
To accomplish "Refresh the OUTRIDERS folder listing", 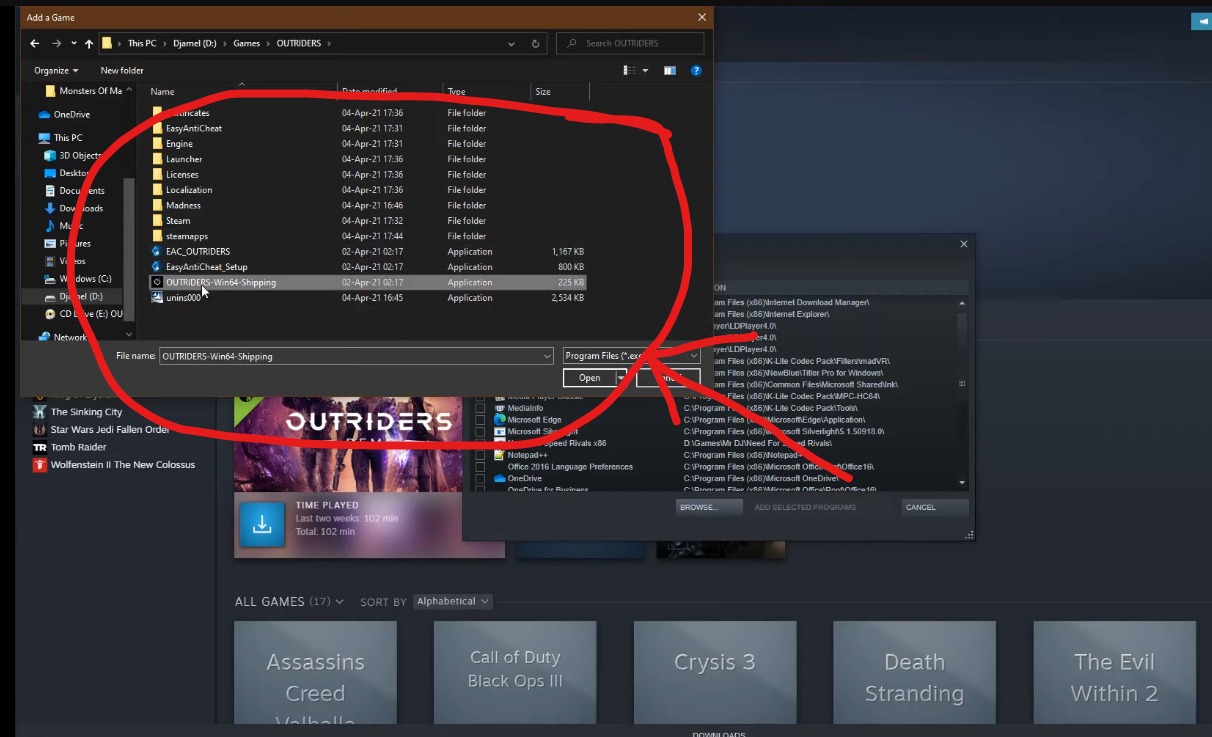I will pyautogui.click(x=536, y=44).
